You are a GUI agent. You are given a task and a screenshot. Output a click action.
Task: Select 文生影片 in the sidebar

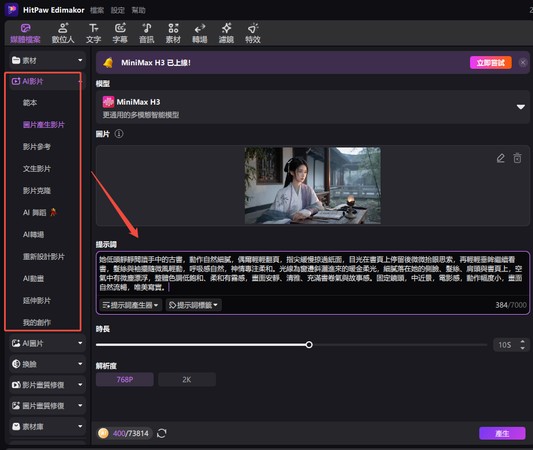tap(37, 169)
